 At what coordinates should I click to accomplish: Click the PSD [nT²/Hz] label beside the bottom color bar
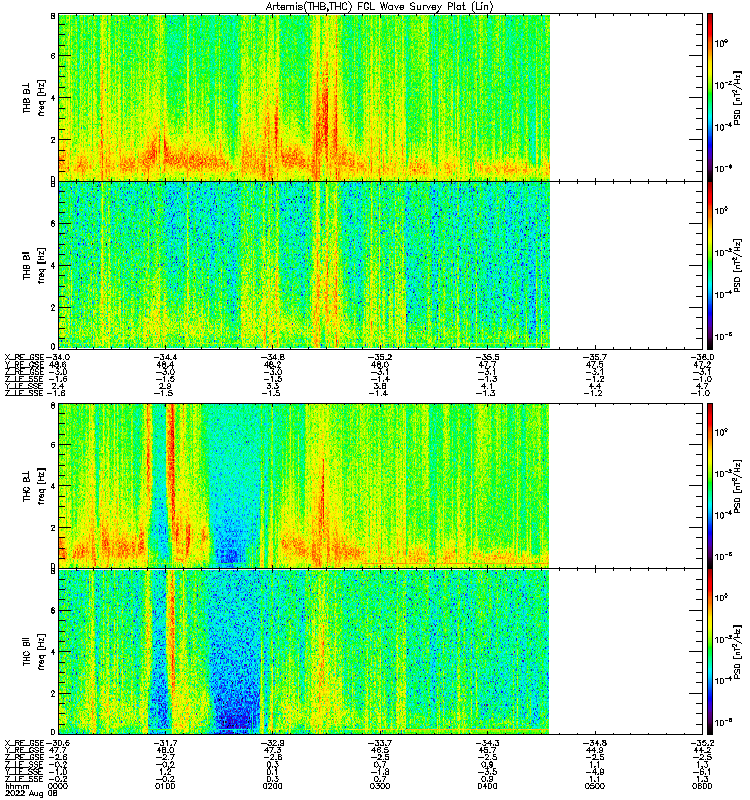[x=736, y=652]
